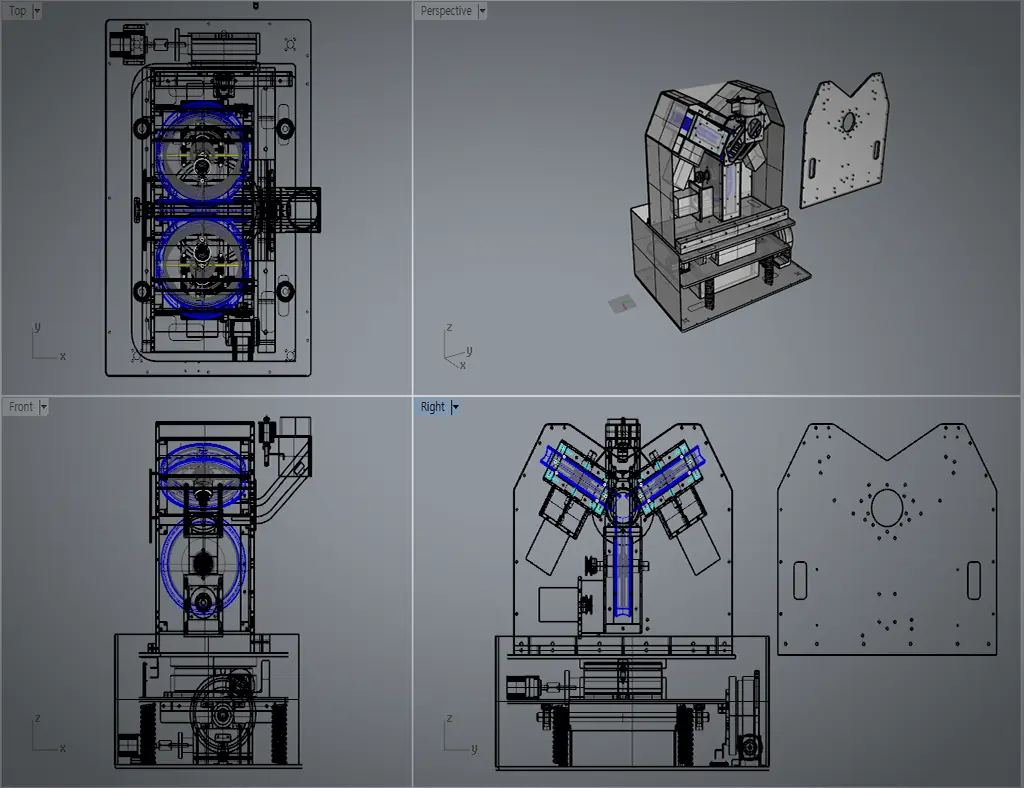The height and width of the screenshot is (788, 1024).
Task: Click the Right viewport menu arrow
Action: pyautogui.click(x=454, y=407)
